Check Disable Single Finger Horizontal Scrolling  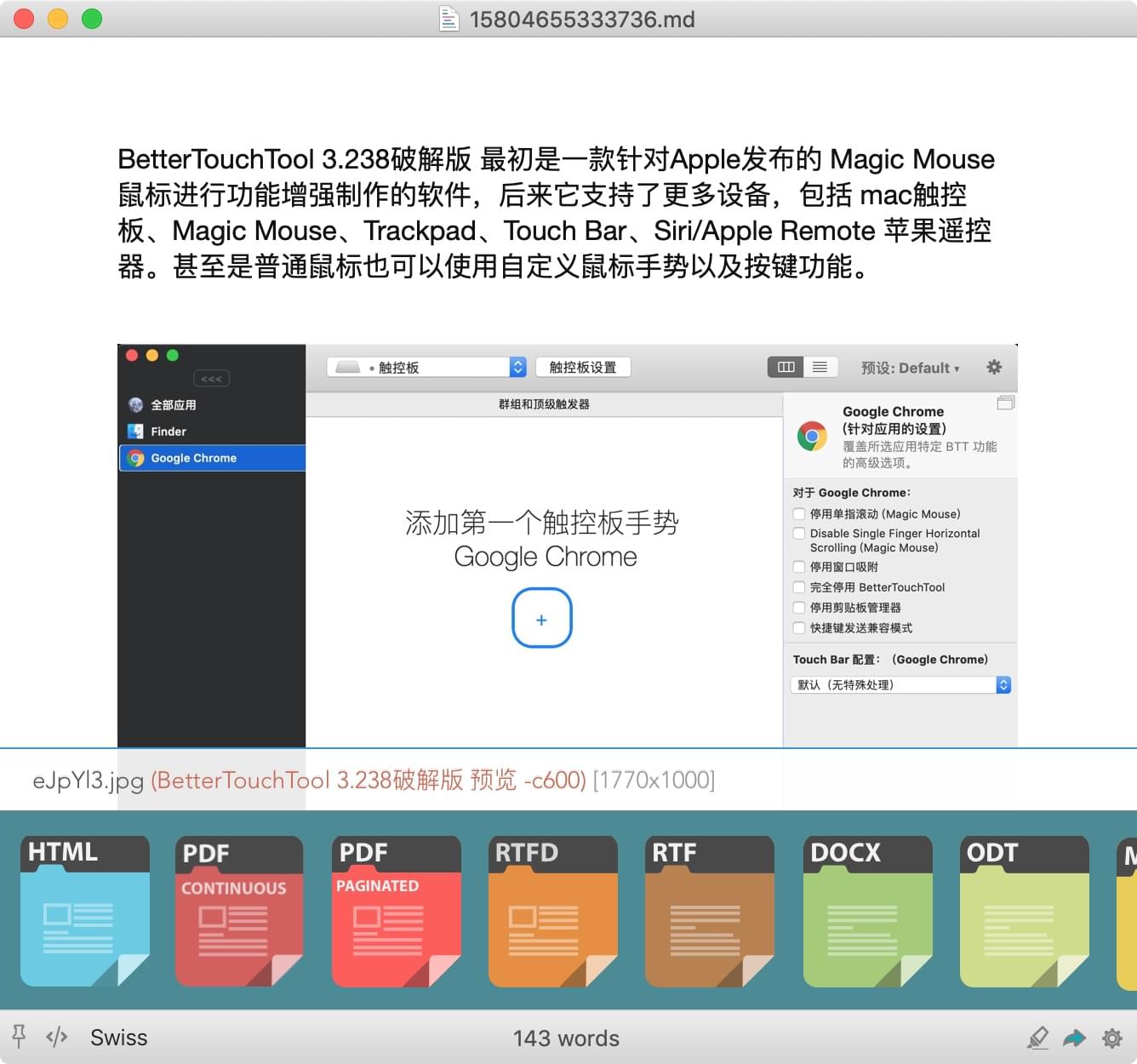pyautogui.click(x=798, y=534)
